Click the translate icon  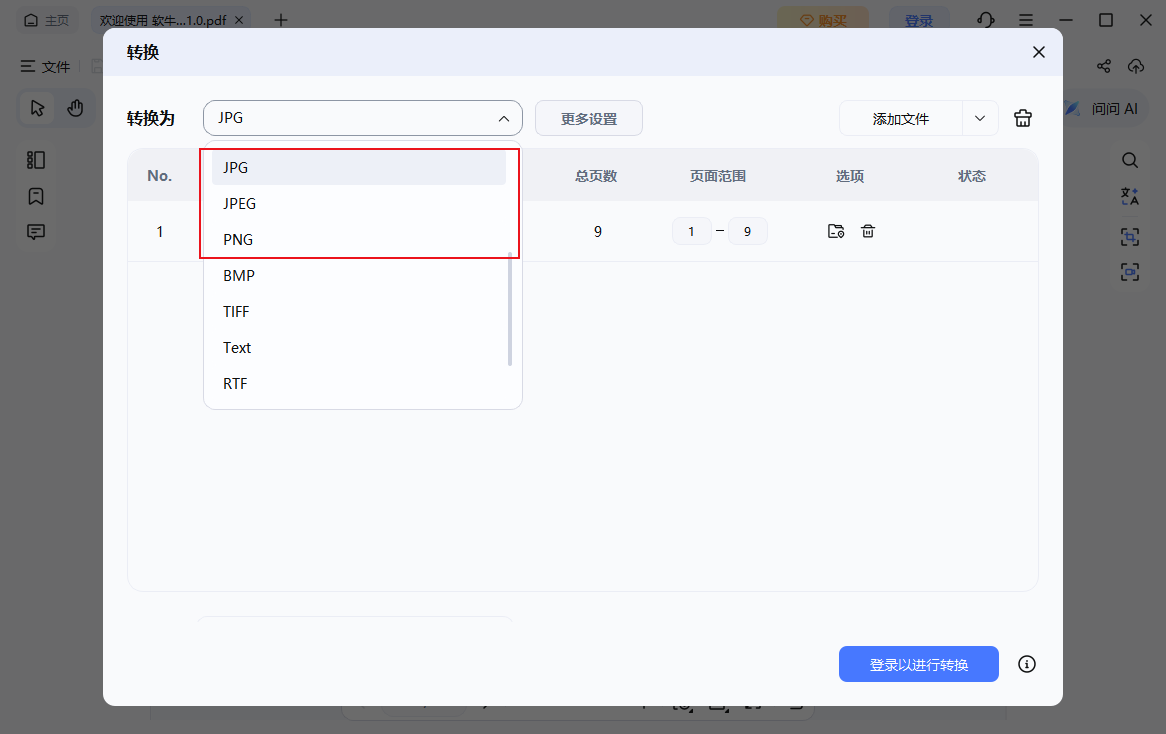click(1130, 196)
